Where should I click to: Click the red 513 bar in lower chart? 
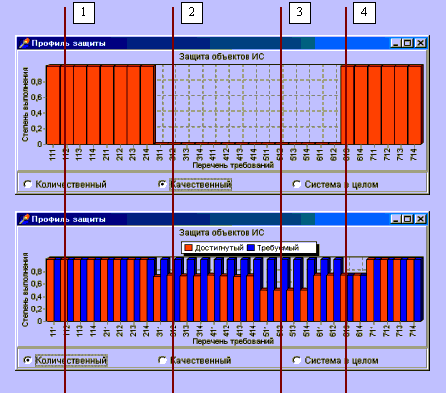tap(290, 306)
